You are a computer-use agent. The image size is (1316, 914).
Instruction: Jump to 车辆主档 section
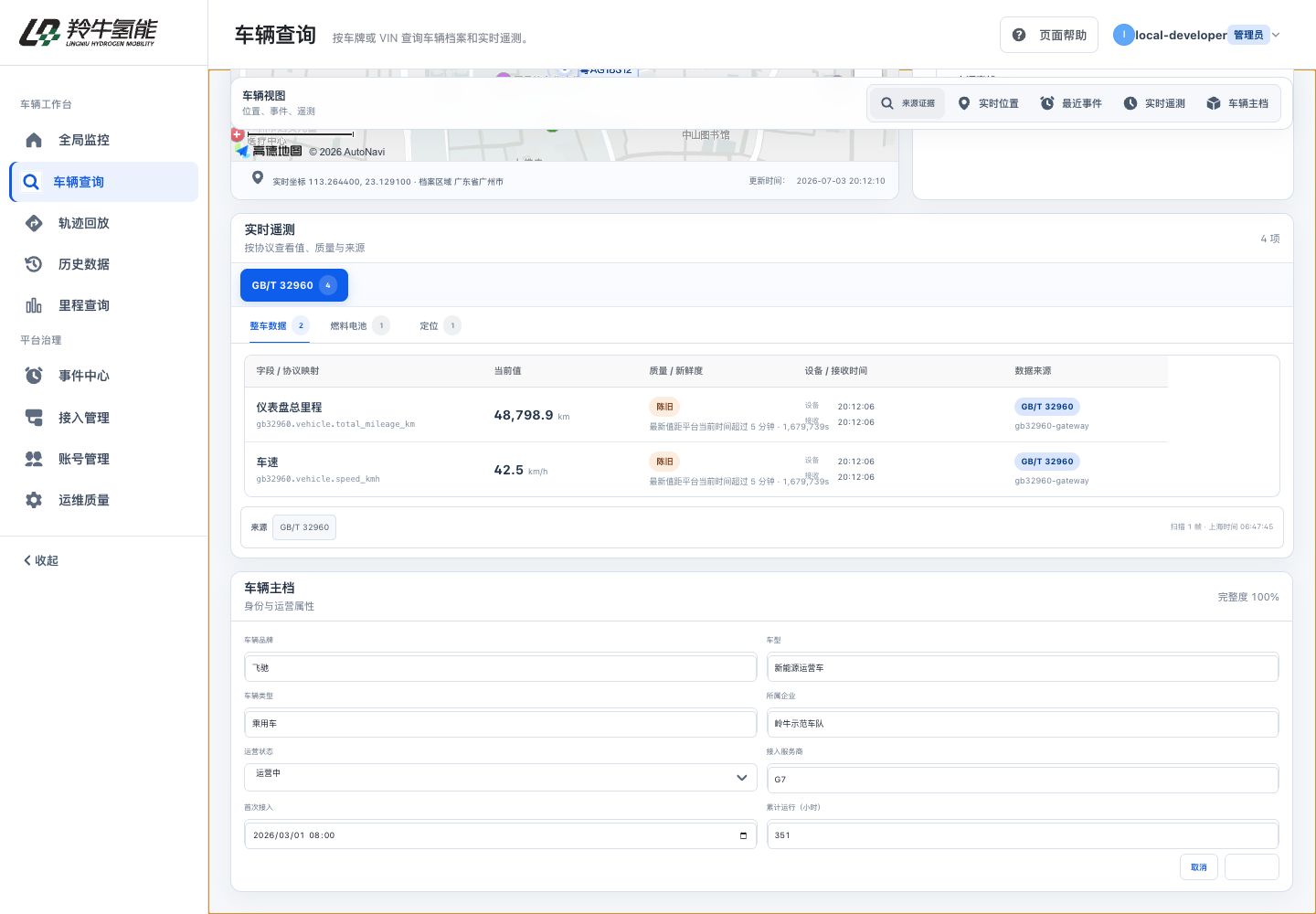(x=1237, y=103)
